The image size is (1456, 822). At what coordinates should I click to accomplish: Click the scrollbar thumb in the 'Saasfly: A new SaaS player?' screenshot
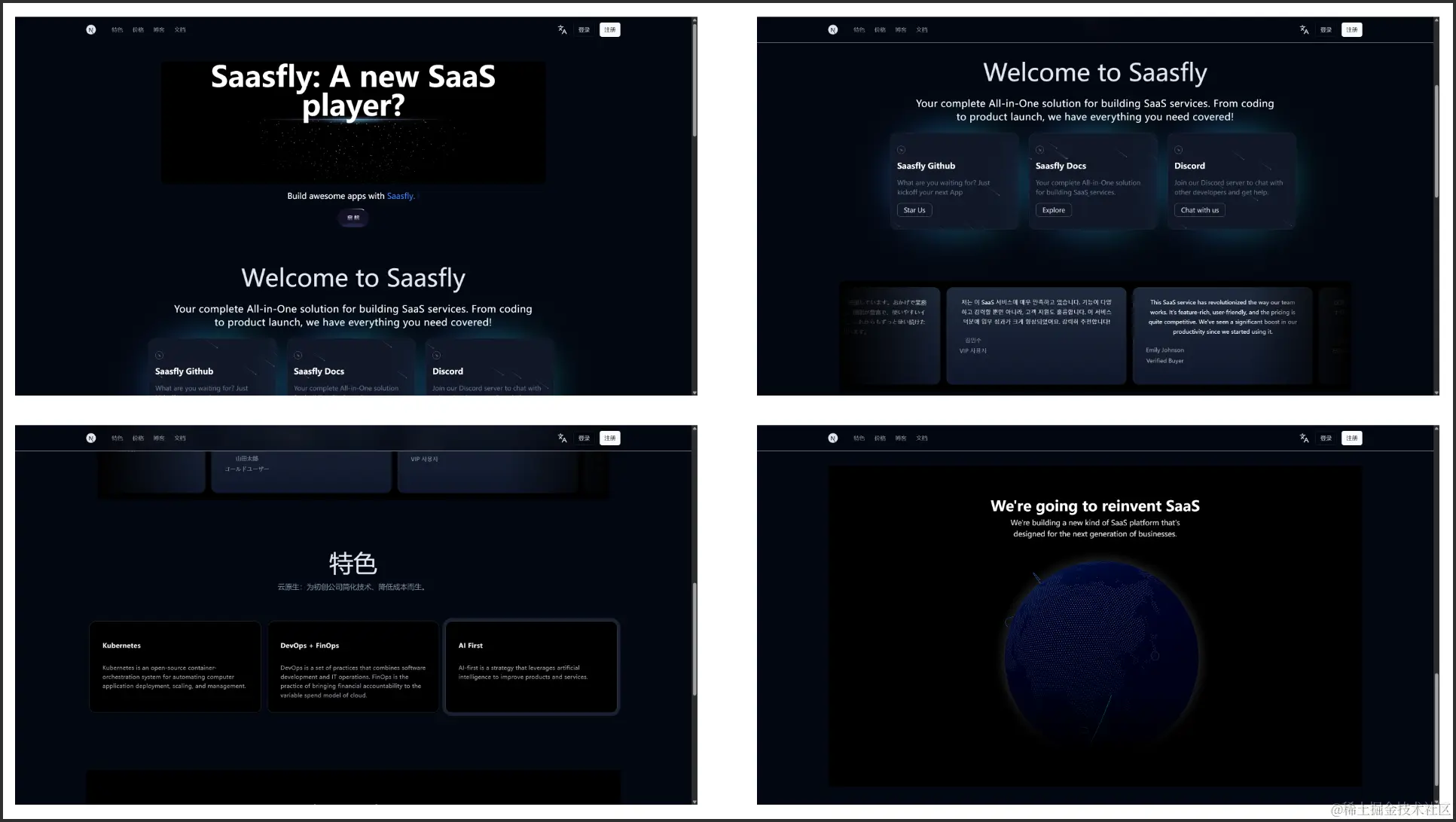694,80
